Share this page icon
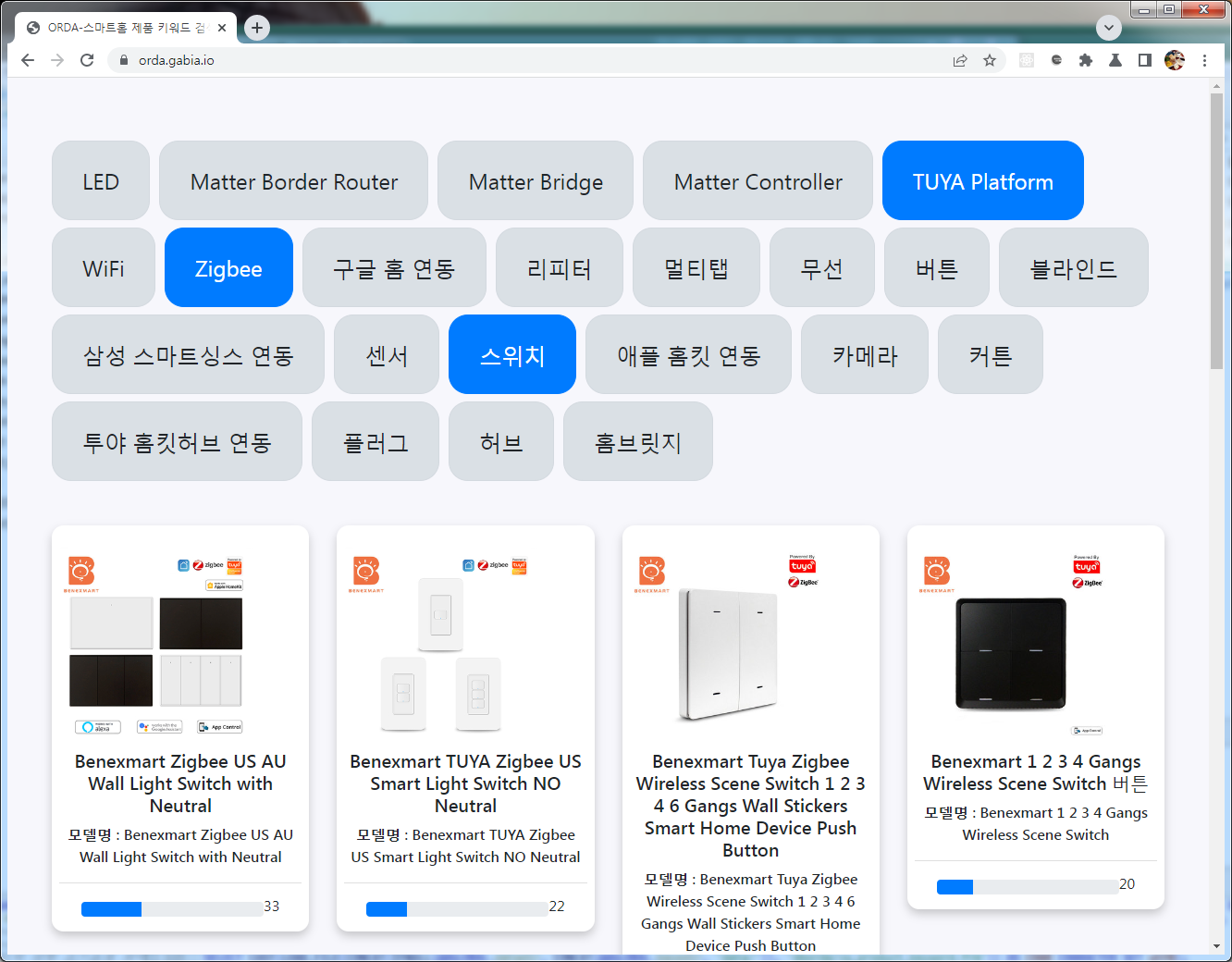1232x962 pixels. [x=960, y=60]
